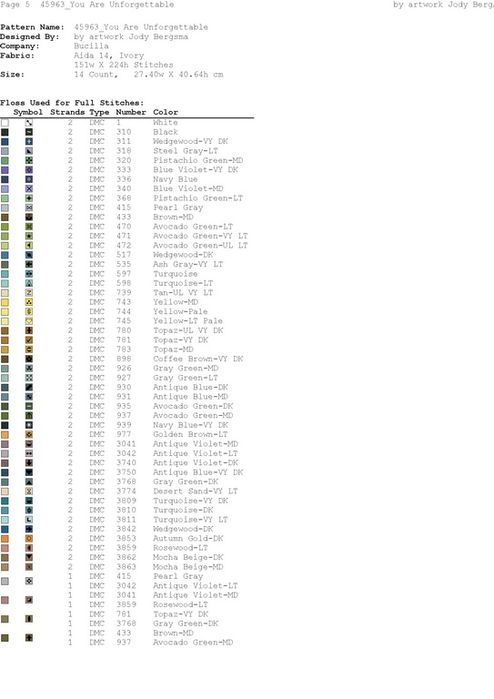
Task: Click the fabric text 'Aida 14, Ivory'
Action: (x=109, y=56)
